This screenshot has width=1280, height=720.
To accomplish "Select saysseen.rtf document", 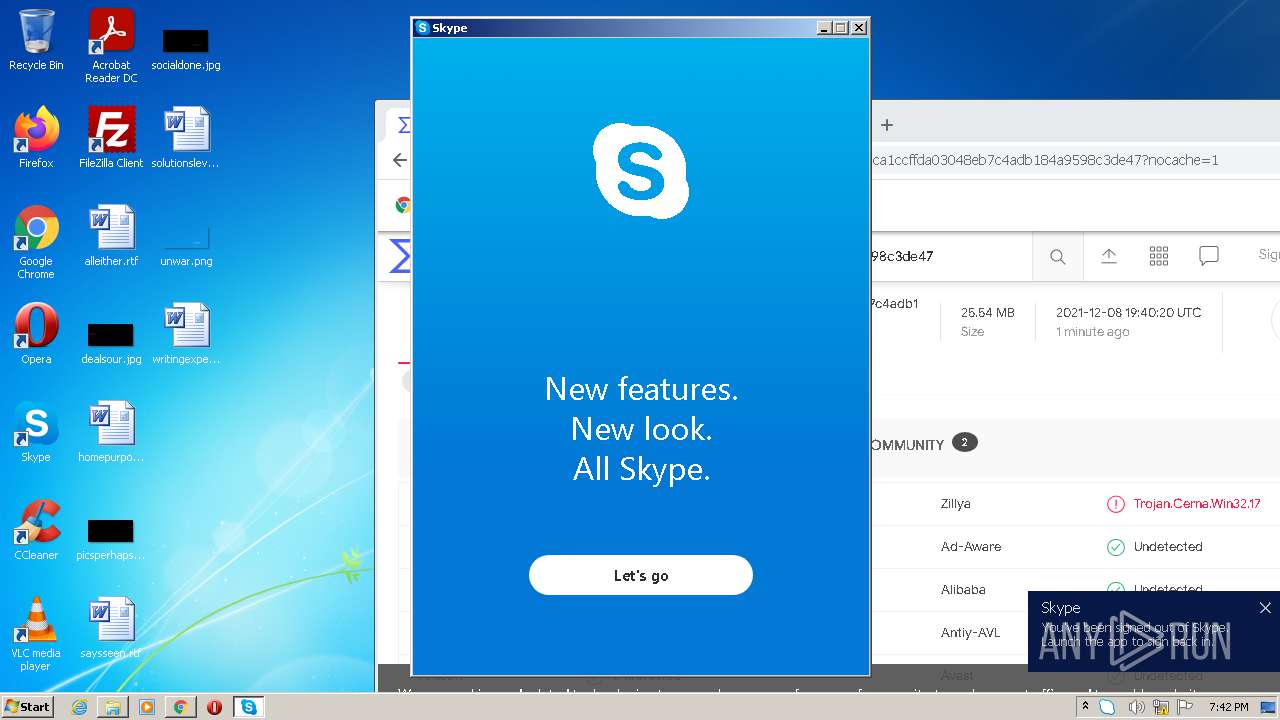I will tap(111, 628).
